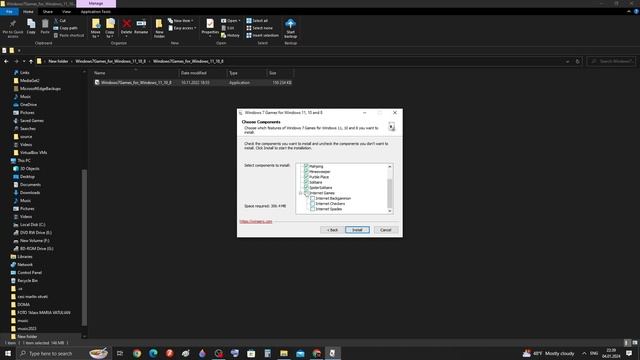Click Select all in ribbon
The width and height of the screenshot is (640, 360).
(257, 20)
